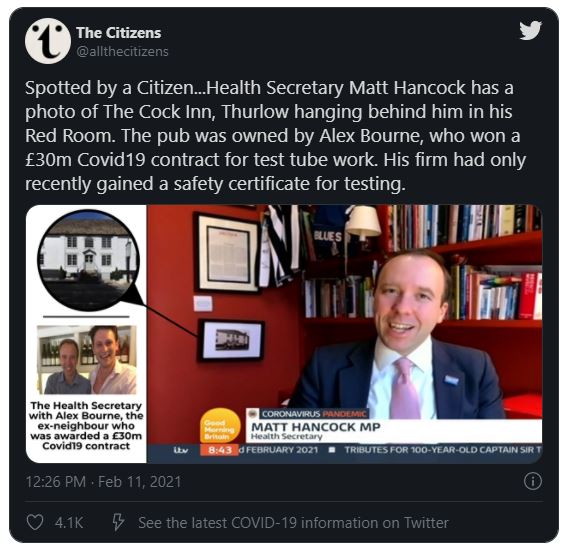Click the itv logo in ticker
This screenshot has width=563, height=547.
tap(181, 450)
